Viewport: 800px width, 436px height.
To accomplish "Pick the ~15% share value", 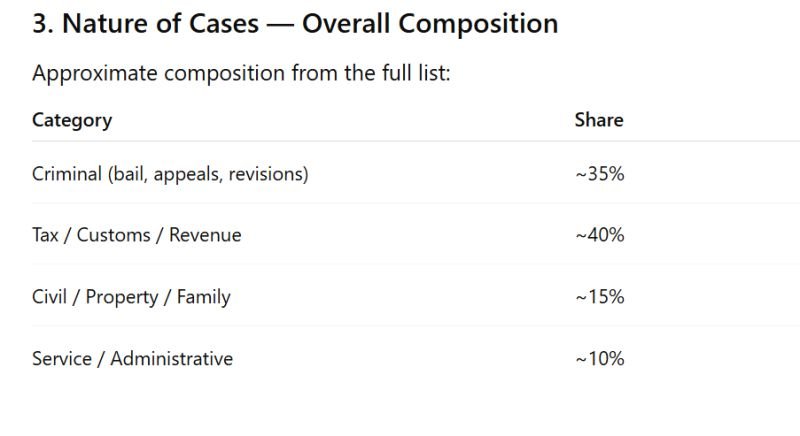I will point(599,297).
